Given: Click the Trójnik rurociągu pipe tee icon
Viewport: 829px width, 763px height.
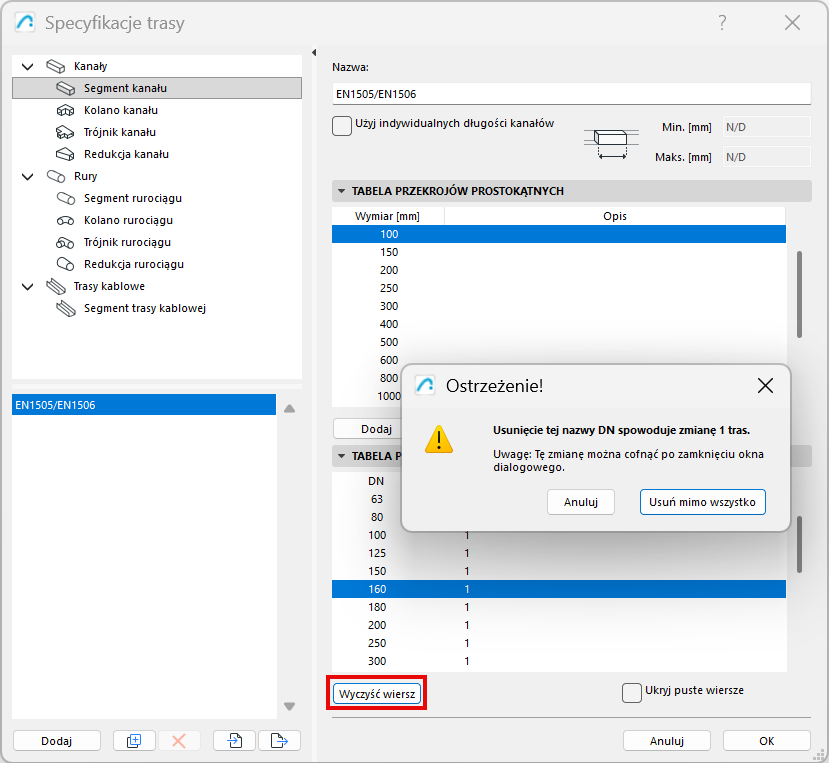Looking at the screenshot, I should [x=65, y=243].
